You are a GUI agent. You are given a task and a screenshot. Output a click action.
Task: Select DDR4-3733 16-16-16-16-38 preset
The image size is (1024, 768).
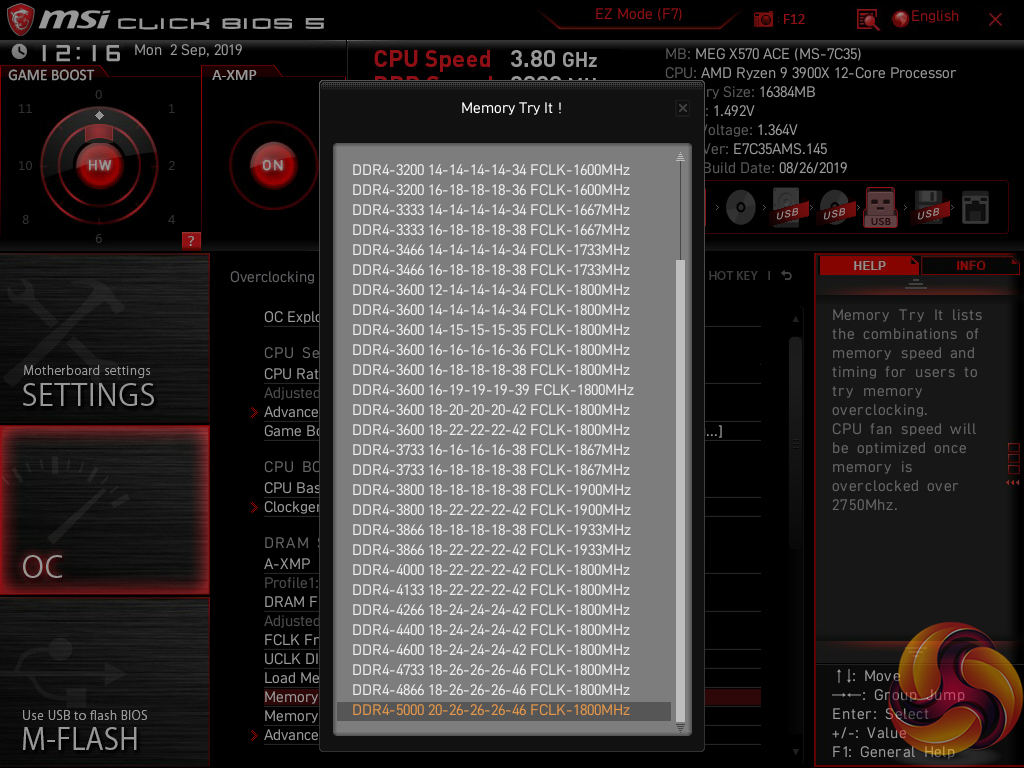coord(490,450)
